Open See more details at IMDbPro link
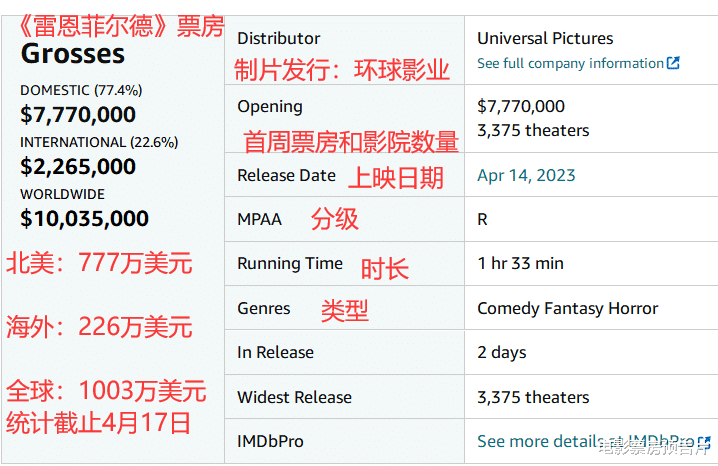718x466 pixels. pyautogui.click(x=586, y=441)
